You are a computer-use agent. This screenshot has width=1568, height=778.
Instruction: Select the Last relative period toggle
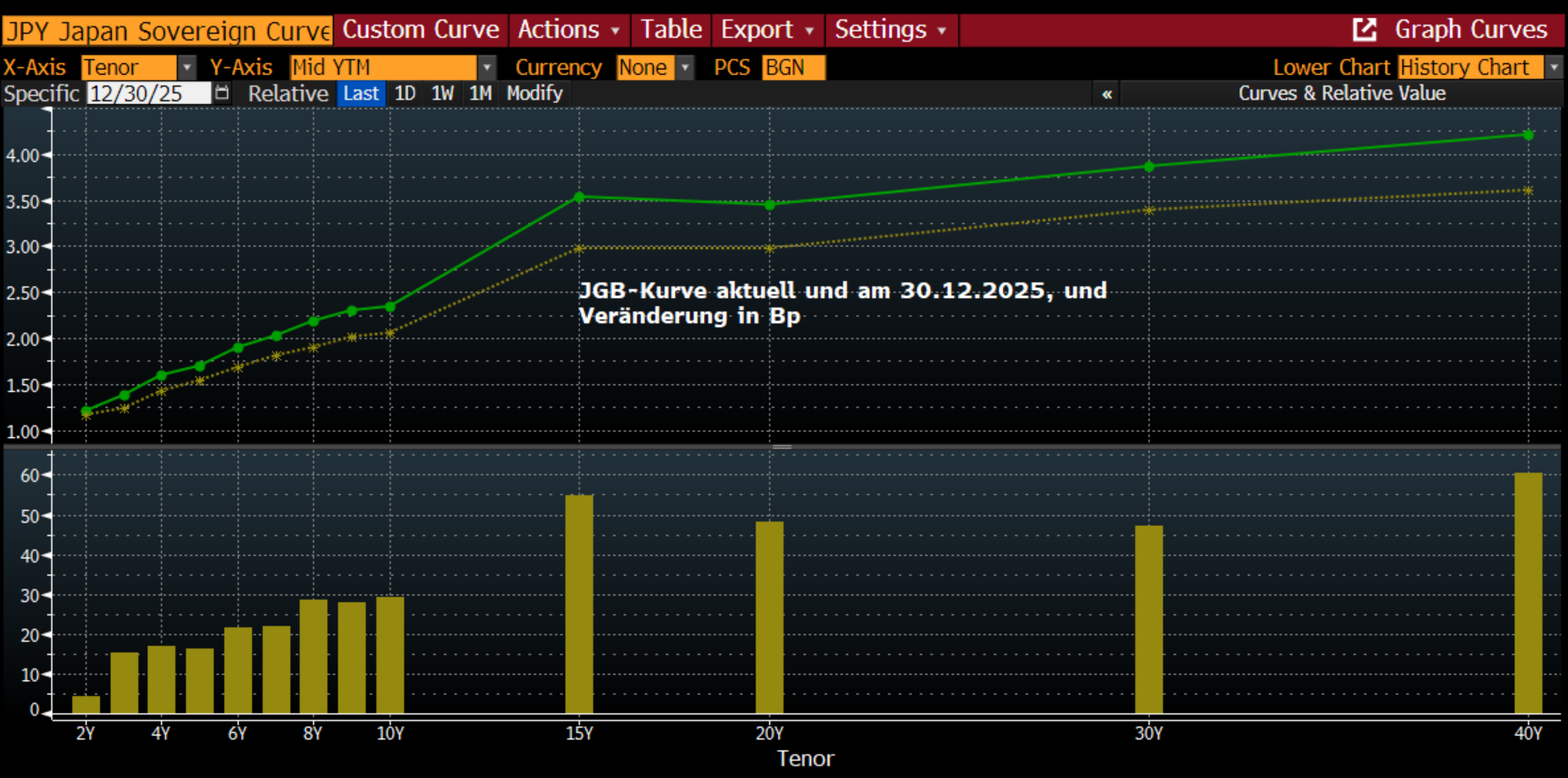pyautogui.click(x=360, y=93)
